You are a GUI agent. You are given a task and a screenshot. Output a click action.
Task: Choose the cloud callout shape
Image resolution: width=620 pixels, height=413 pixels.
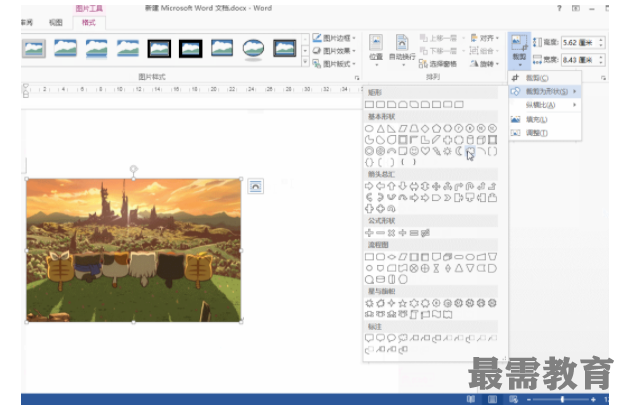coord(403,338)
